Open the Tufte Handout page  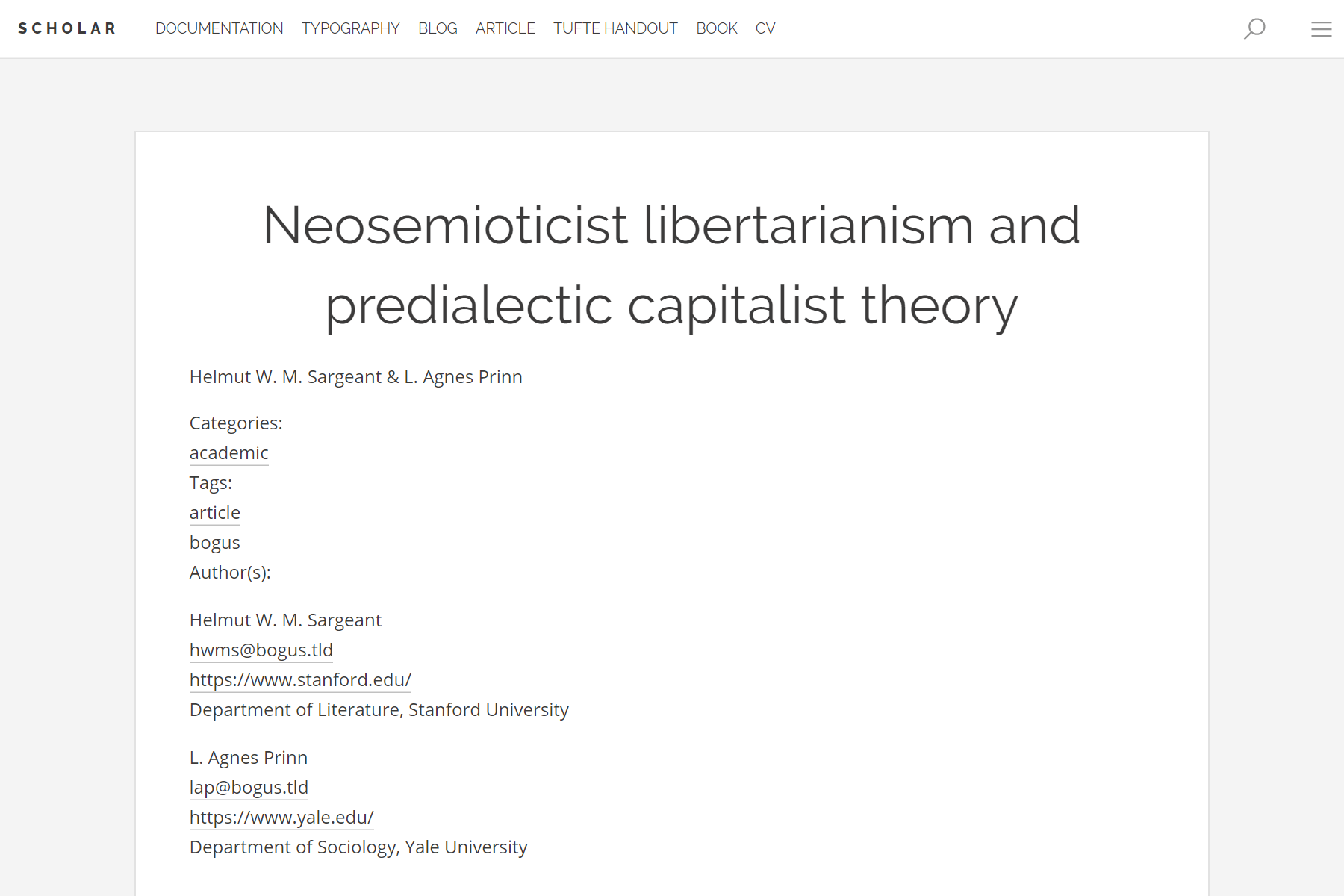[615, 28]
